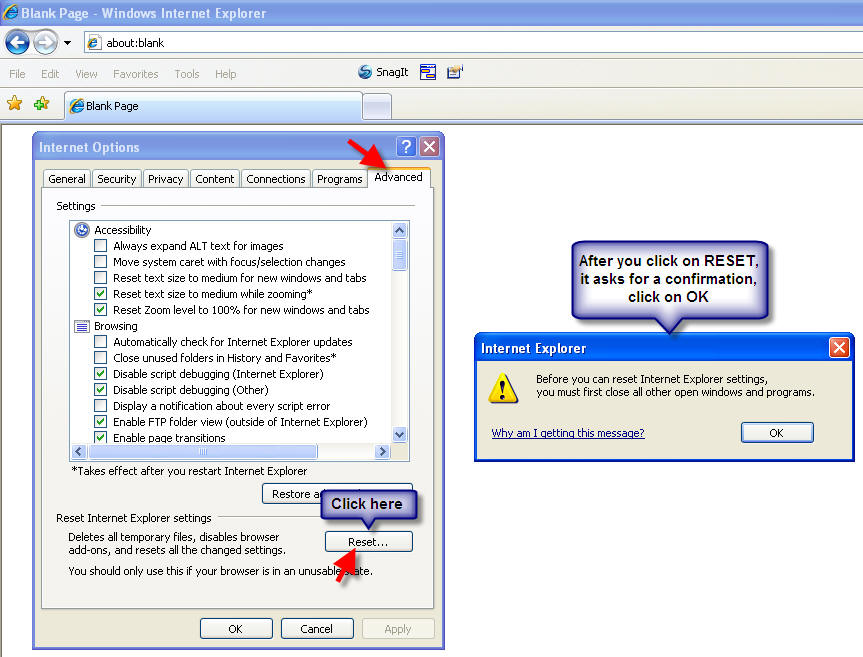Switch to the Privacy tab
863x657 pixels.
pos(166,179)
